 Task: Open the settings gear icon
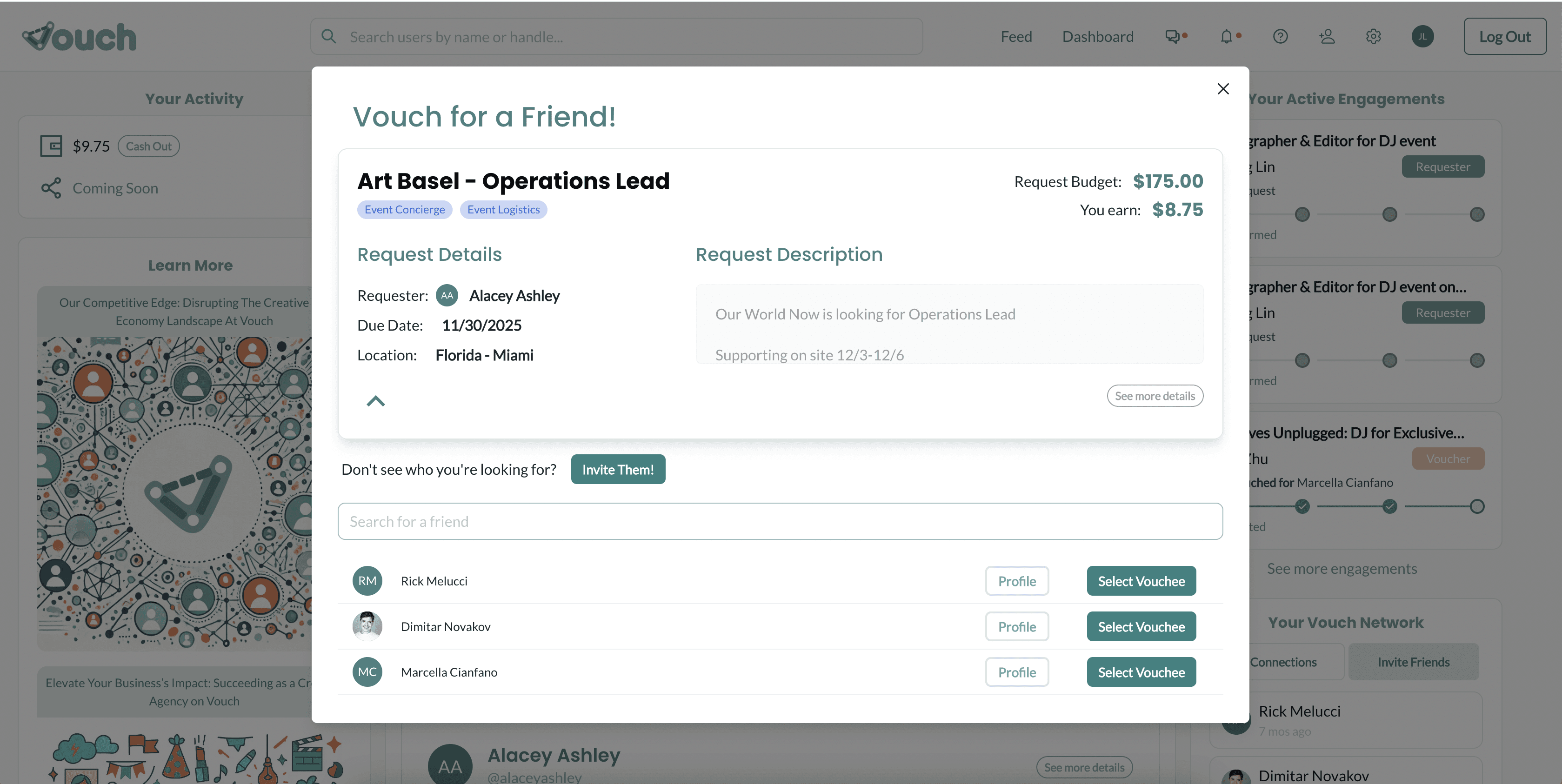(x=1374, y=37)
